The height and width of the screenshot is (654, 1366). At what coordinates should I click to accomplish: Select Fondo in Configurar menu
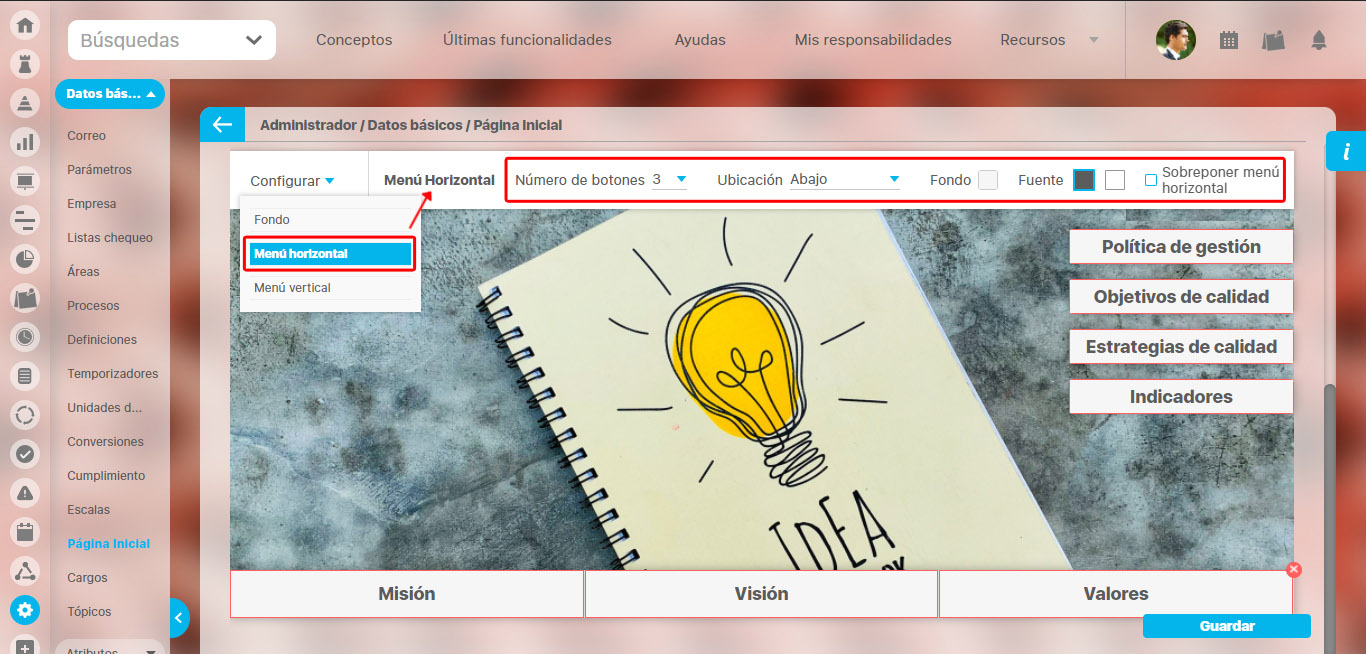click(272, 220)
